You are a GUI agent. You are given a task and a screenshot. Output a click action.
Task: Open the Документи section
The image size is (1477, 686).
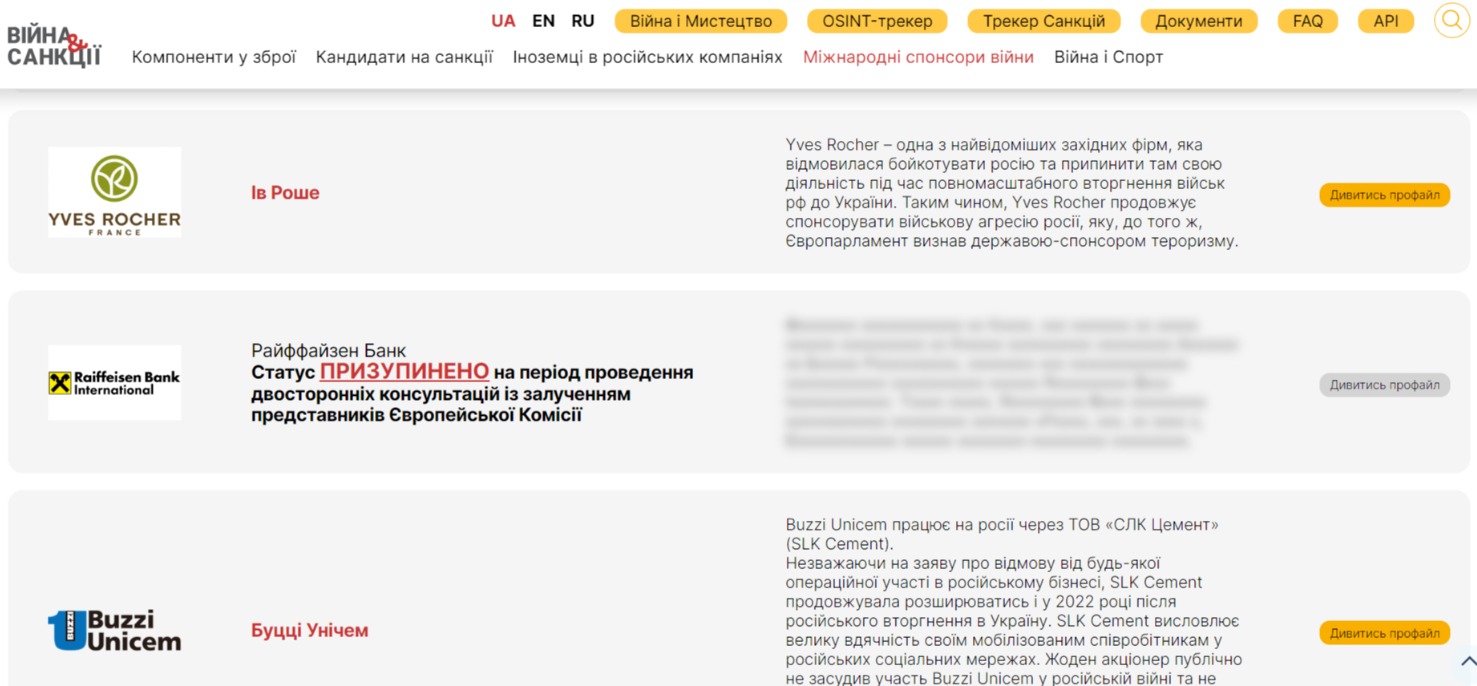point(1199,20)
